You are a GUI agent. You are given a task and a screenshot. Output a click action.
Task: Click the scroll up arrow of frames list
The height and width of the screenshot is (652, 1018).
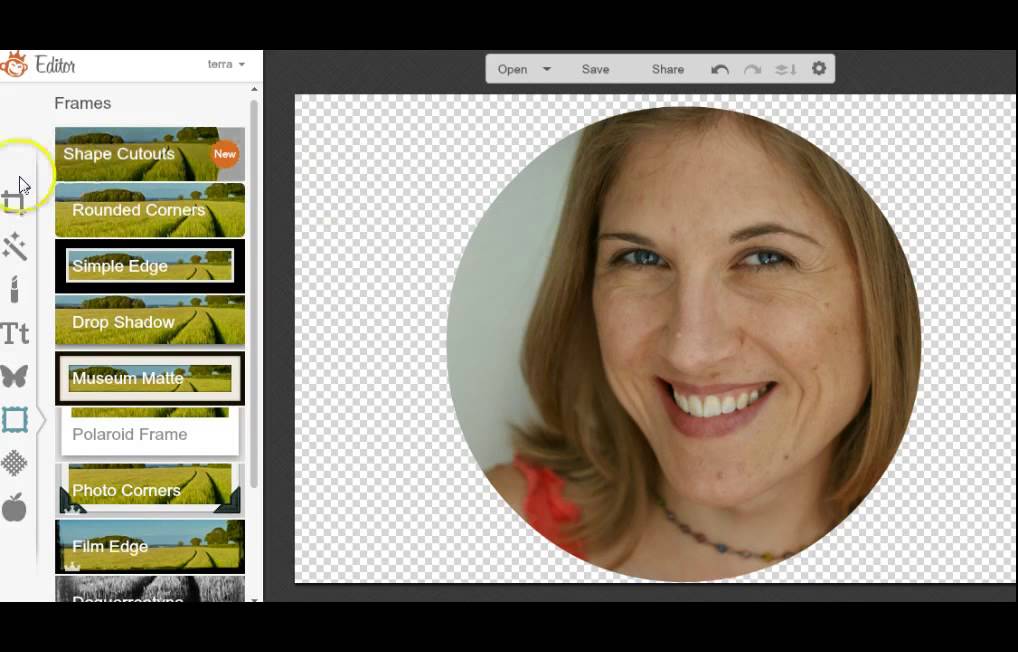point(254,90)
